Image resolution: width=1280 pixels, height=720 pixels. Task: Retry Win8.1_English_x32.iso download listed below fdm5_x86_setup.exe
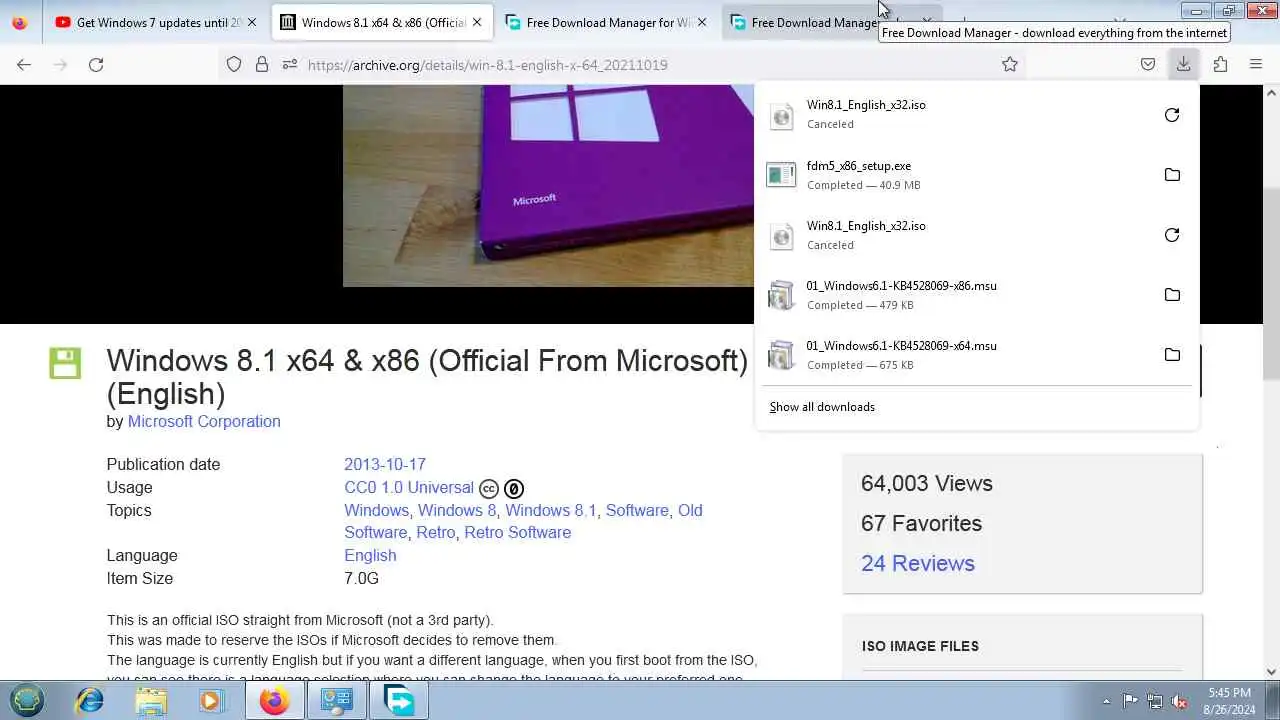pyautogui.click(x=1172, y=235)
